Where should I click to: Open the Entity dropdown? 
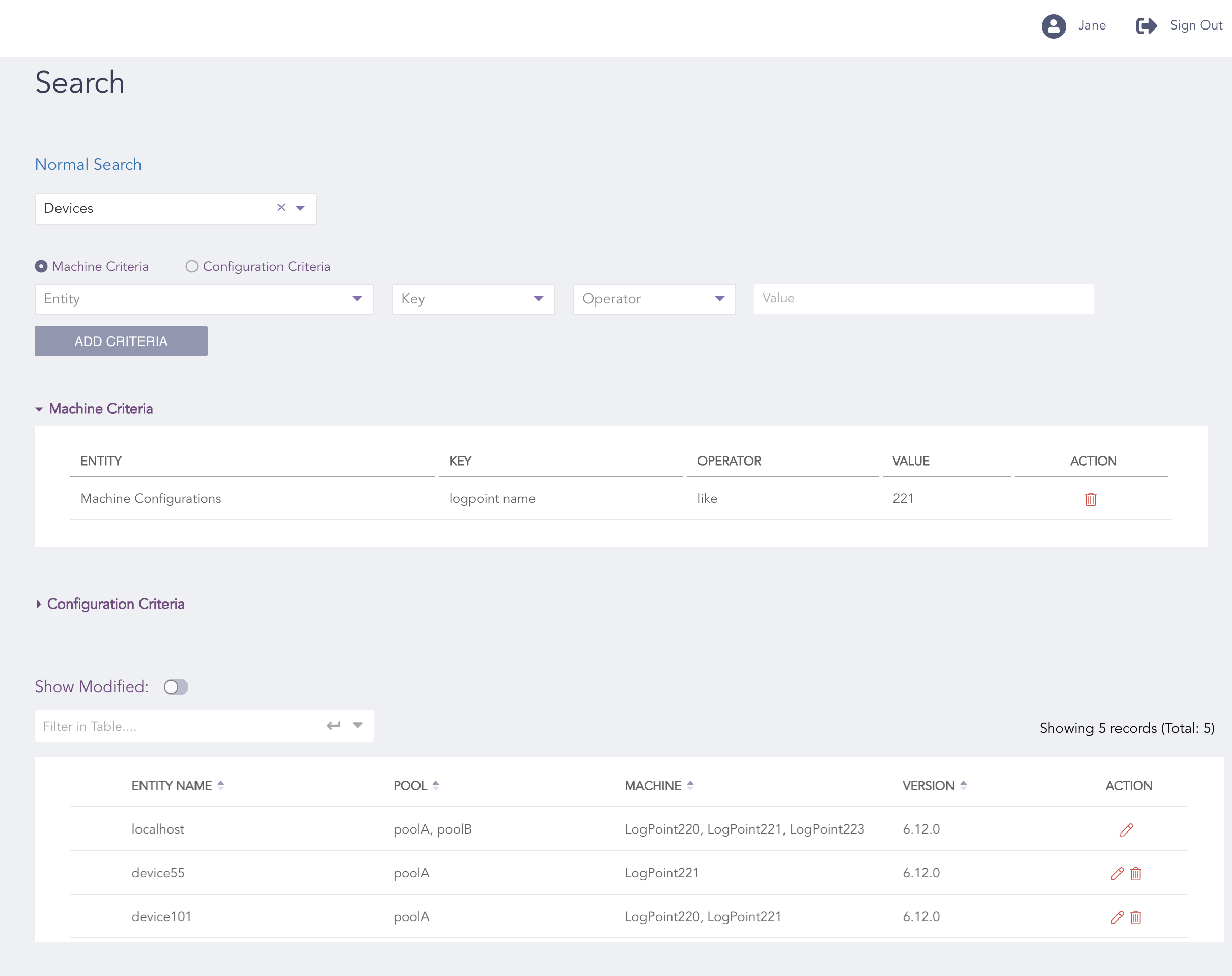click(x=204, y=299)
